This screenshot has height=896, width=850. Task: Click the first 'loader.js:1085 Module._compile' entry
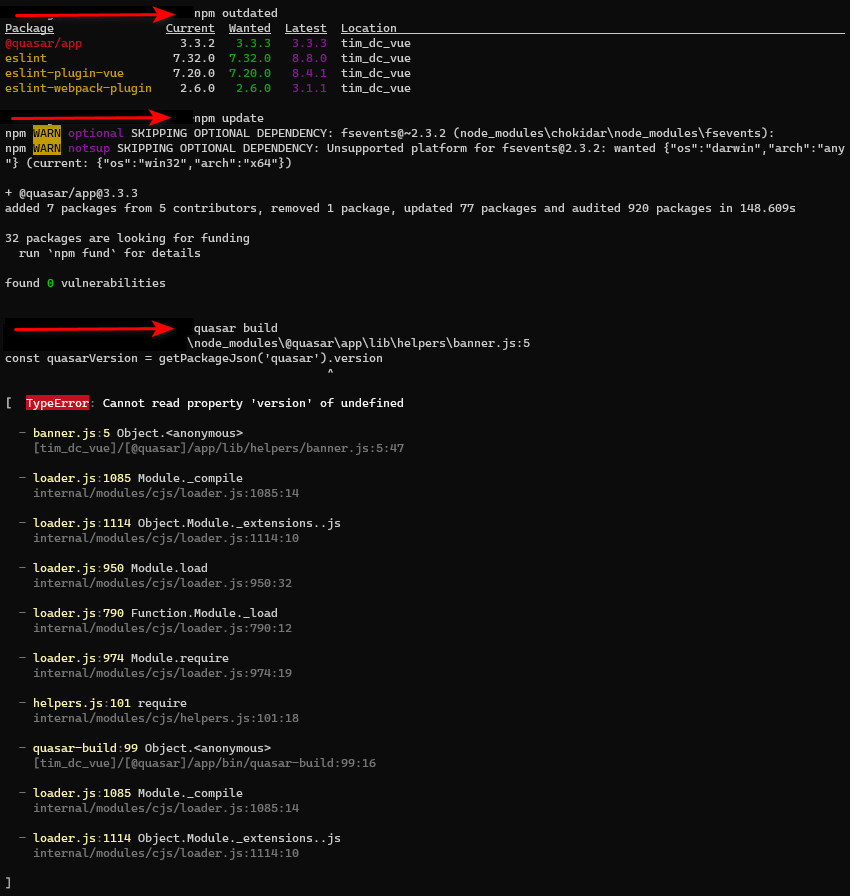pos(138,478)
